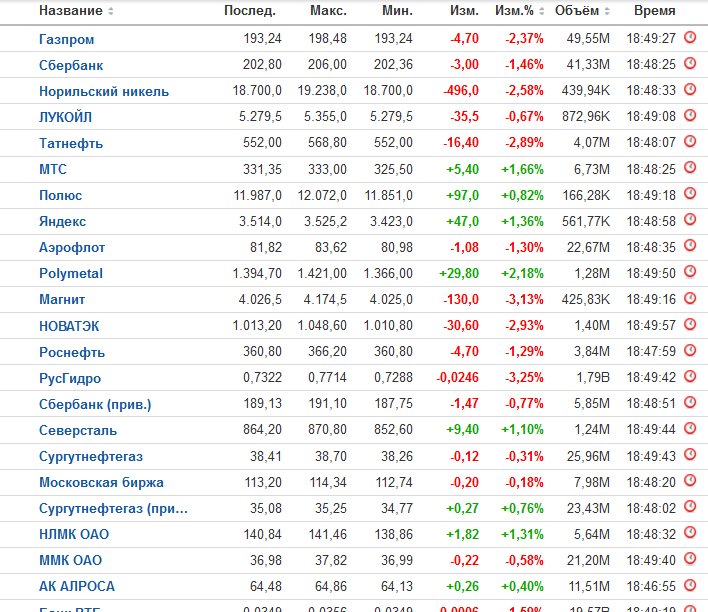The image size is (708, 612).
Task: Open the Сбербанк (прив.) stock link
Action: pos(95,404)
